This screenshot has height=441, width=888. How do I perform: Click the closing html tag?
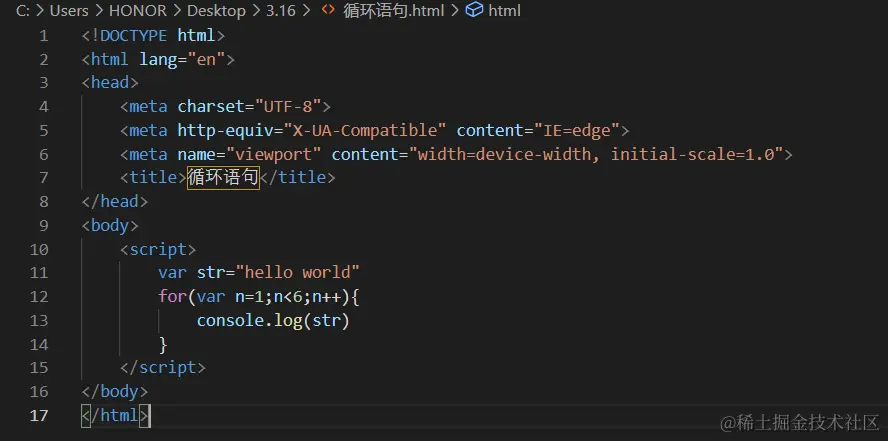click(x=116, y=416)
